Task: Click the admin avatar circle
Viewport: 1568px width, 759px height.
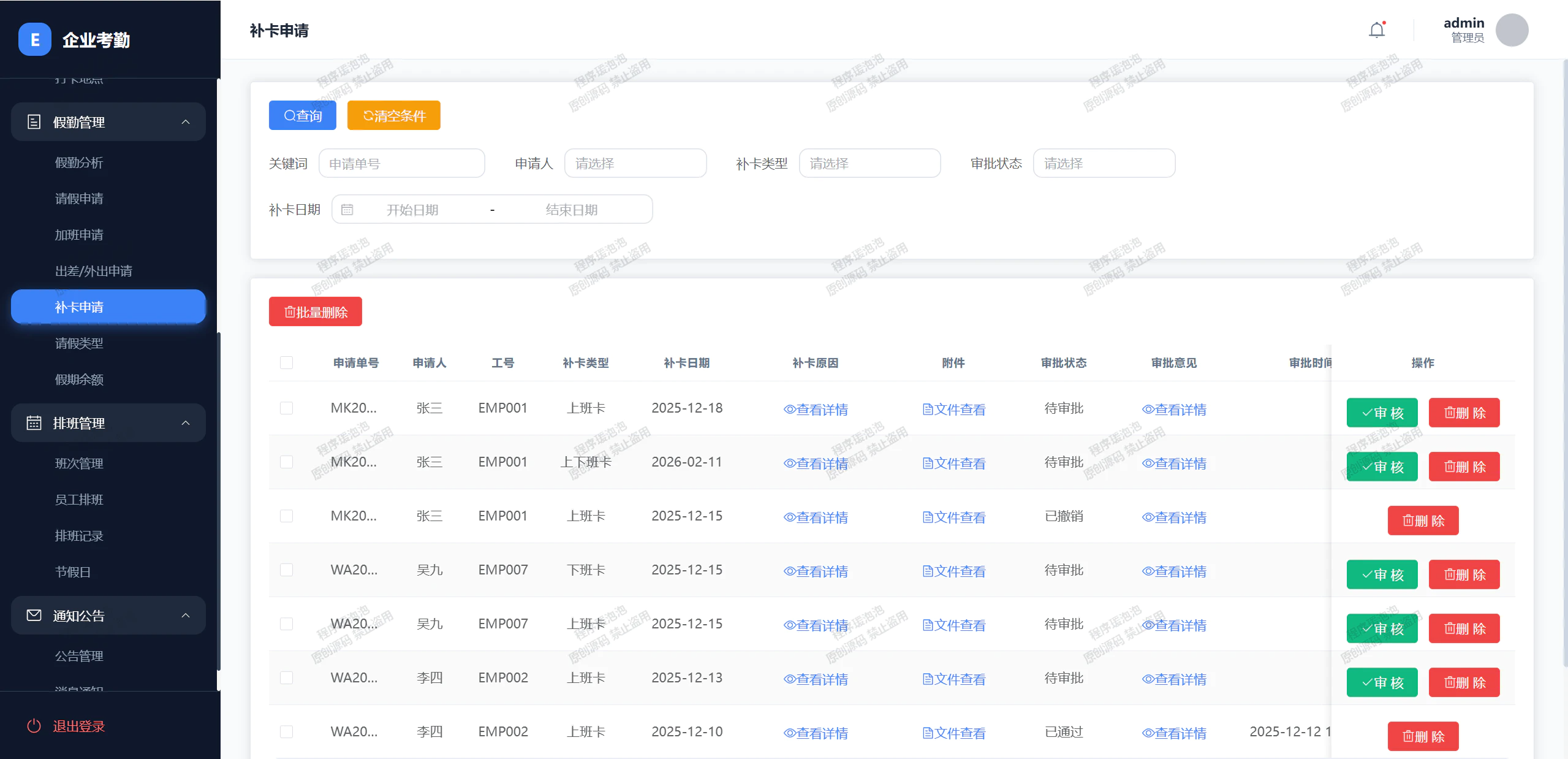Action: [x=1512, y=30]
